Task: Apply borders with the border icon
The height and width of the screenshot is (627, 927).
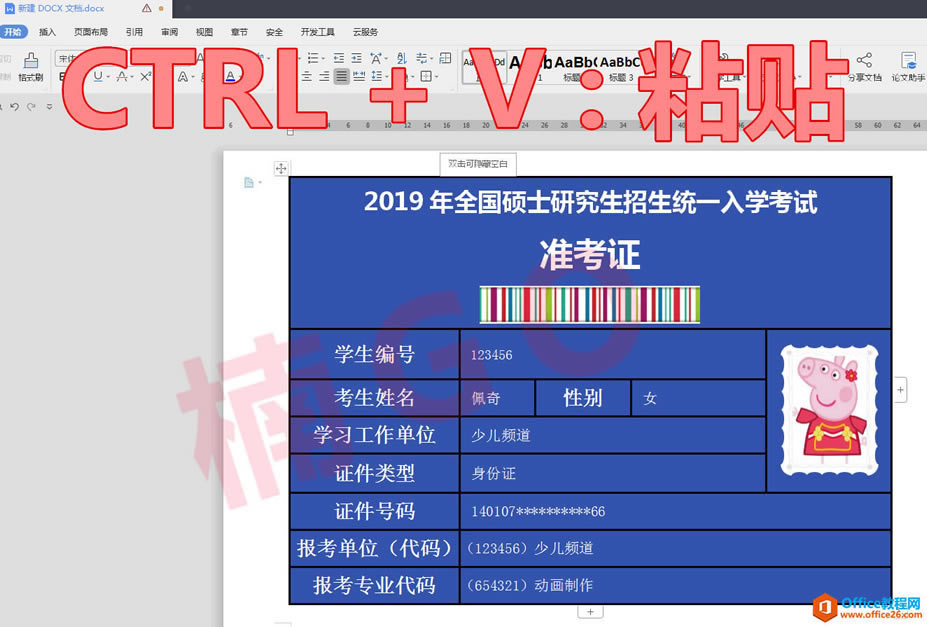Action: (426, 76)
